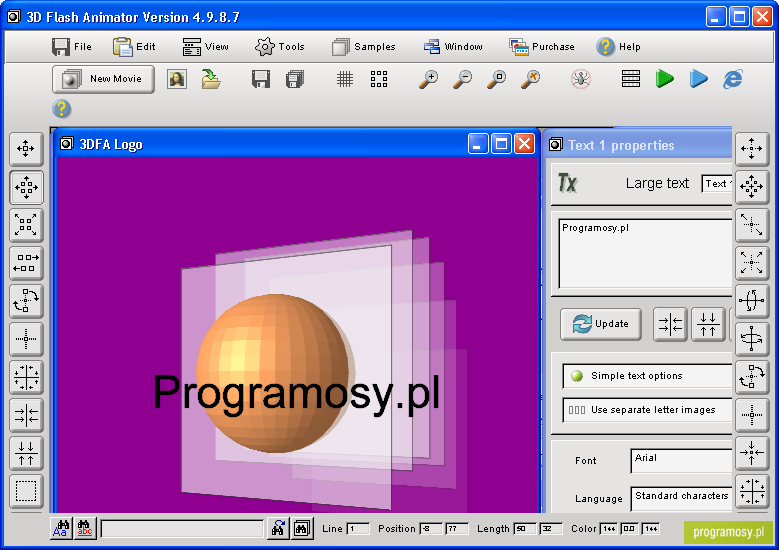The image size is (779, 550).
Task: Play movie with blue arrow
Action: click(699, 79)
